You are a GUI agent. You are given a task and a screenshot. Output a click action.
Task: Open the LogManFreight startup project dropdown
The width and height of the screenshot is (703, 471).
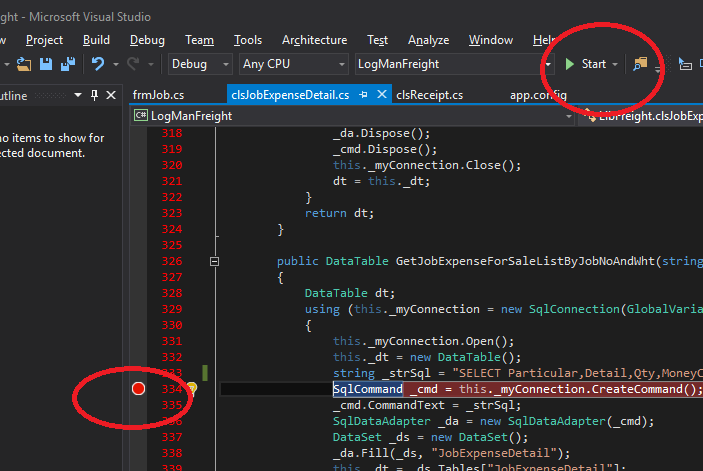point(454,64)
